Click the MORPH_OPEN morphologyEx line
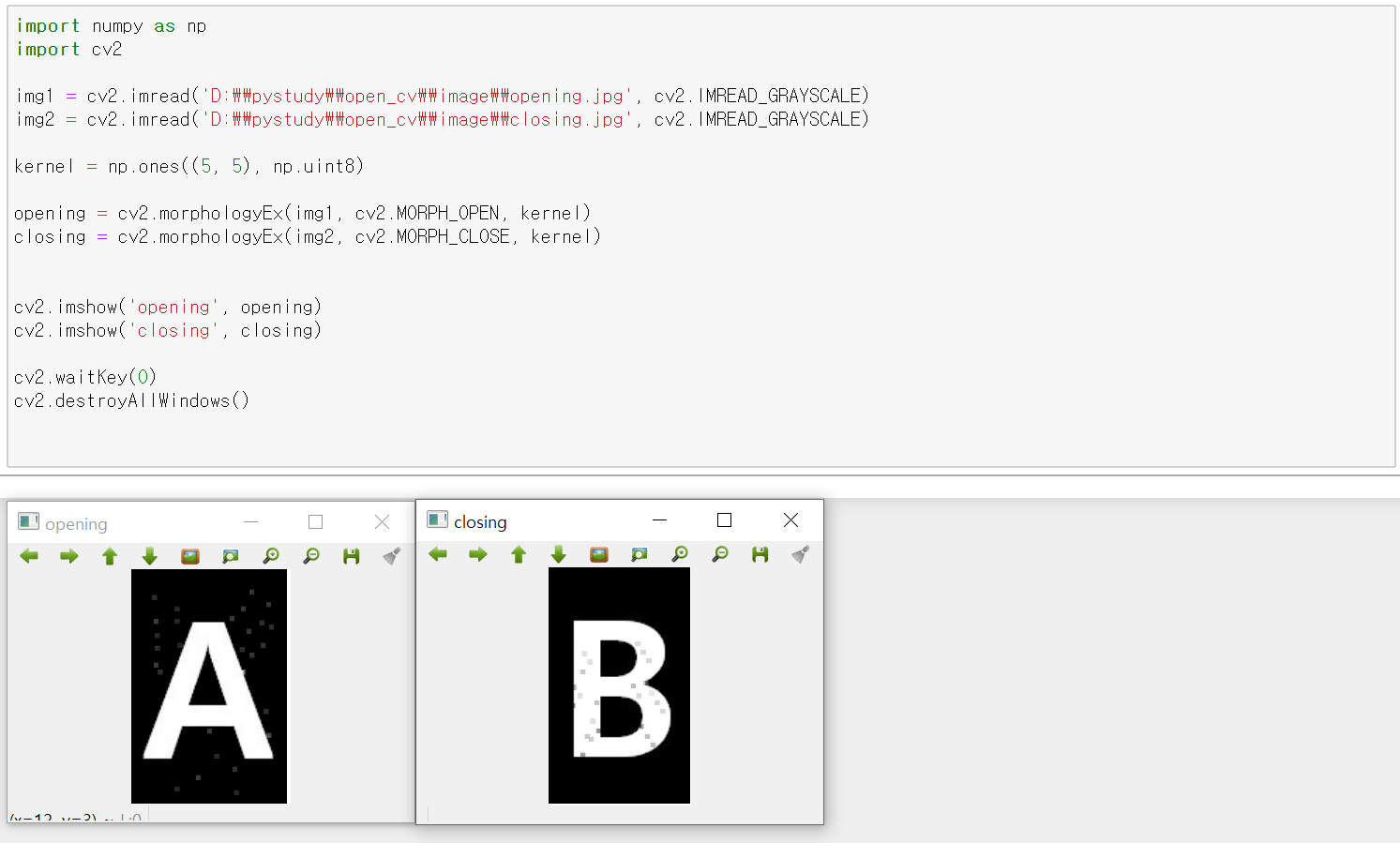1400x843 pixels. click(302, 213)
